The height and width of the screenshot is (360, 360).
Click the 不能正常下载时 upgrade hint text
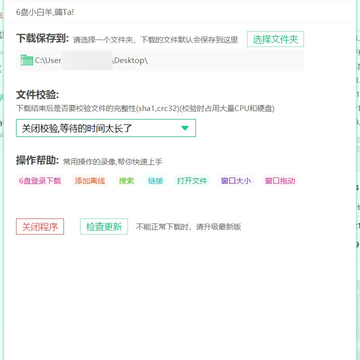pyautogui.click(x=188, y=227)
